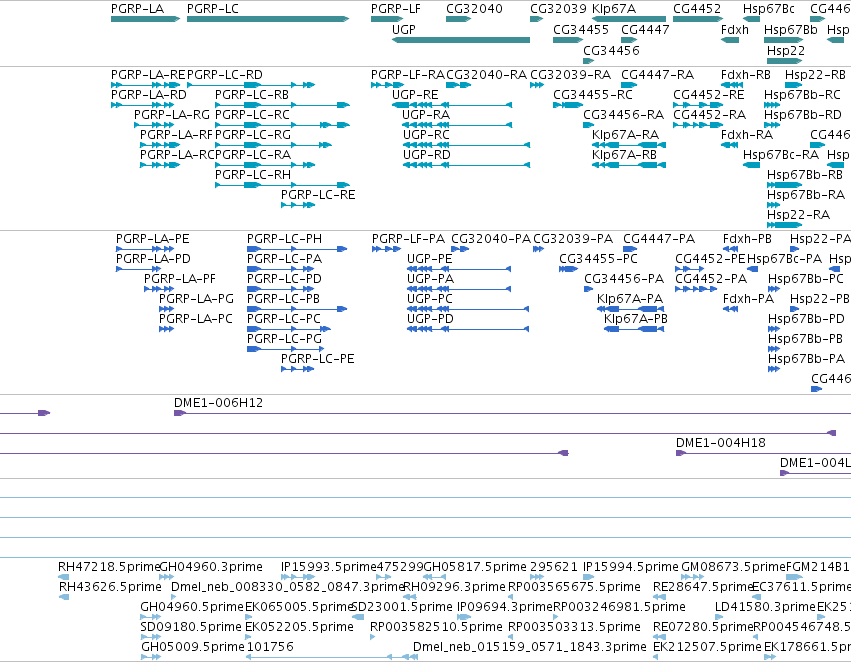Select transcript PGRP-LC-RB

point(252,95)
